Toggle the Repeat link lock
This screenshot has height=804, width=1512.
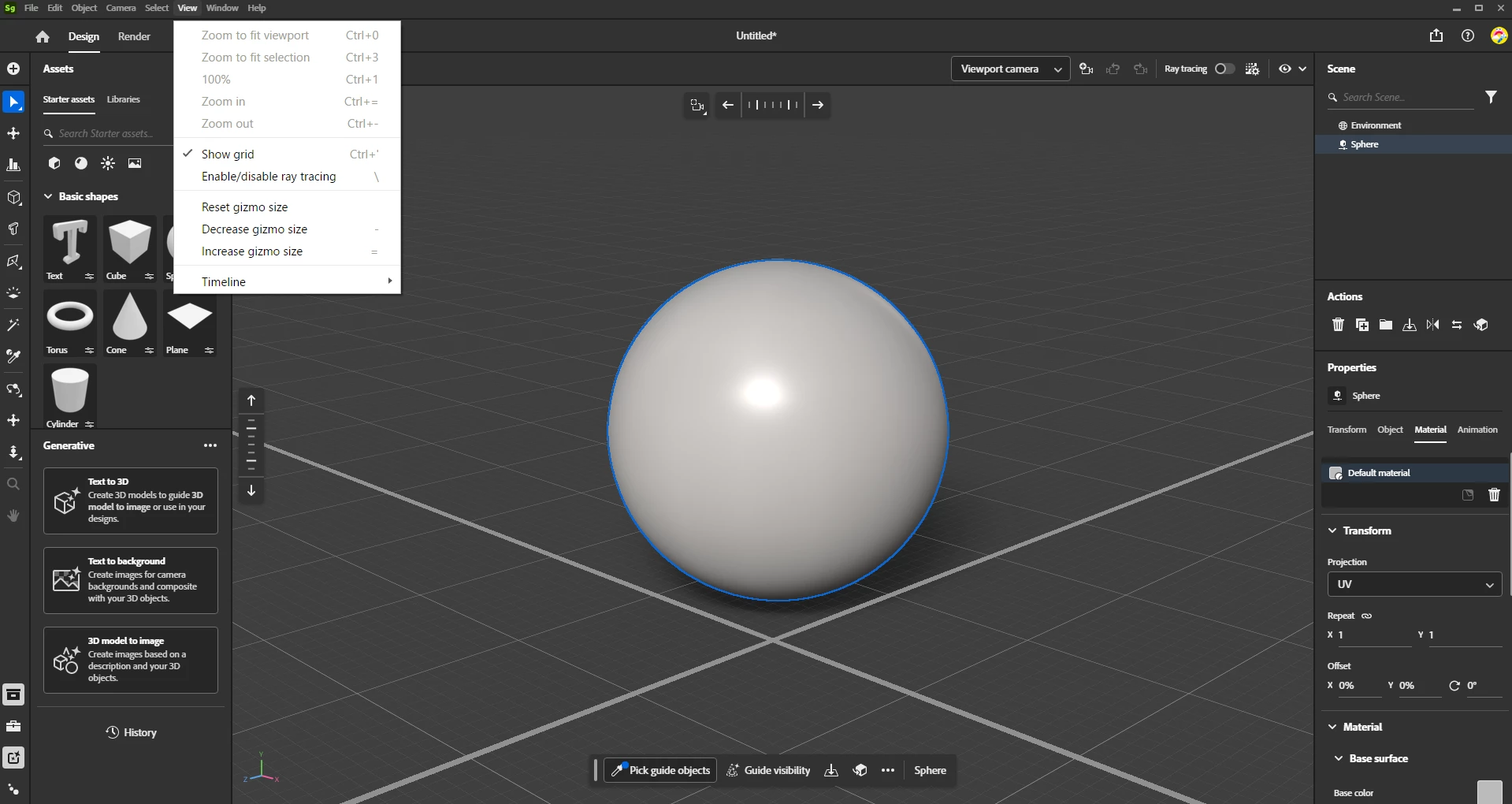(1367, 616)
